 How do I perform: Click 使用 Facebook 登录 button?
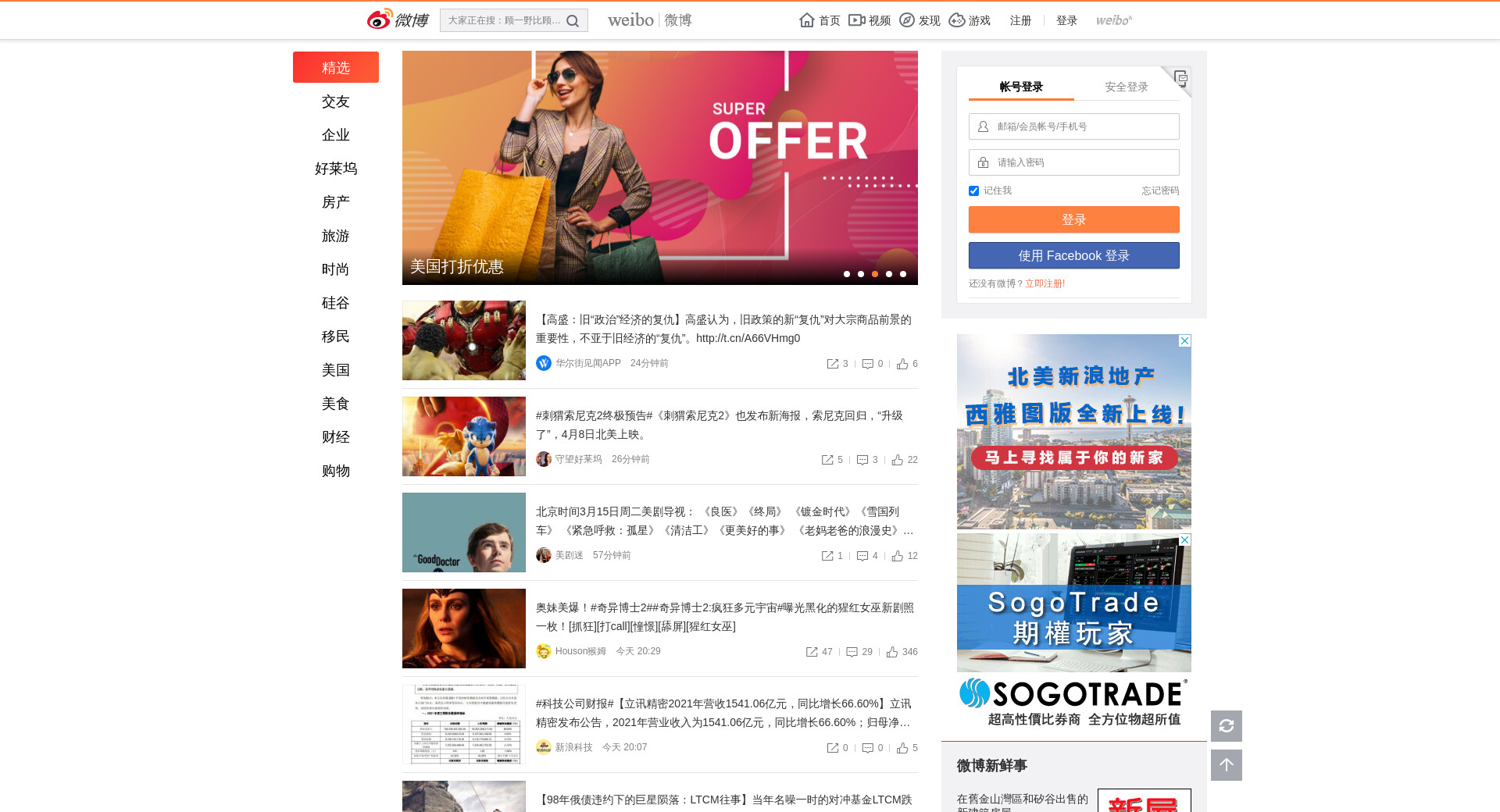[1073, 255]
